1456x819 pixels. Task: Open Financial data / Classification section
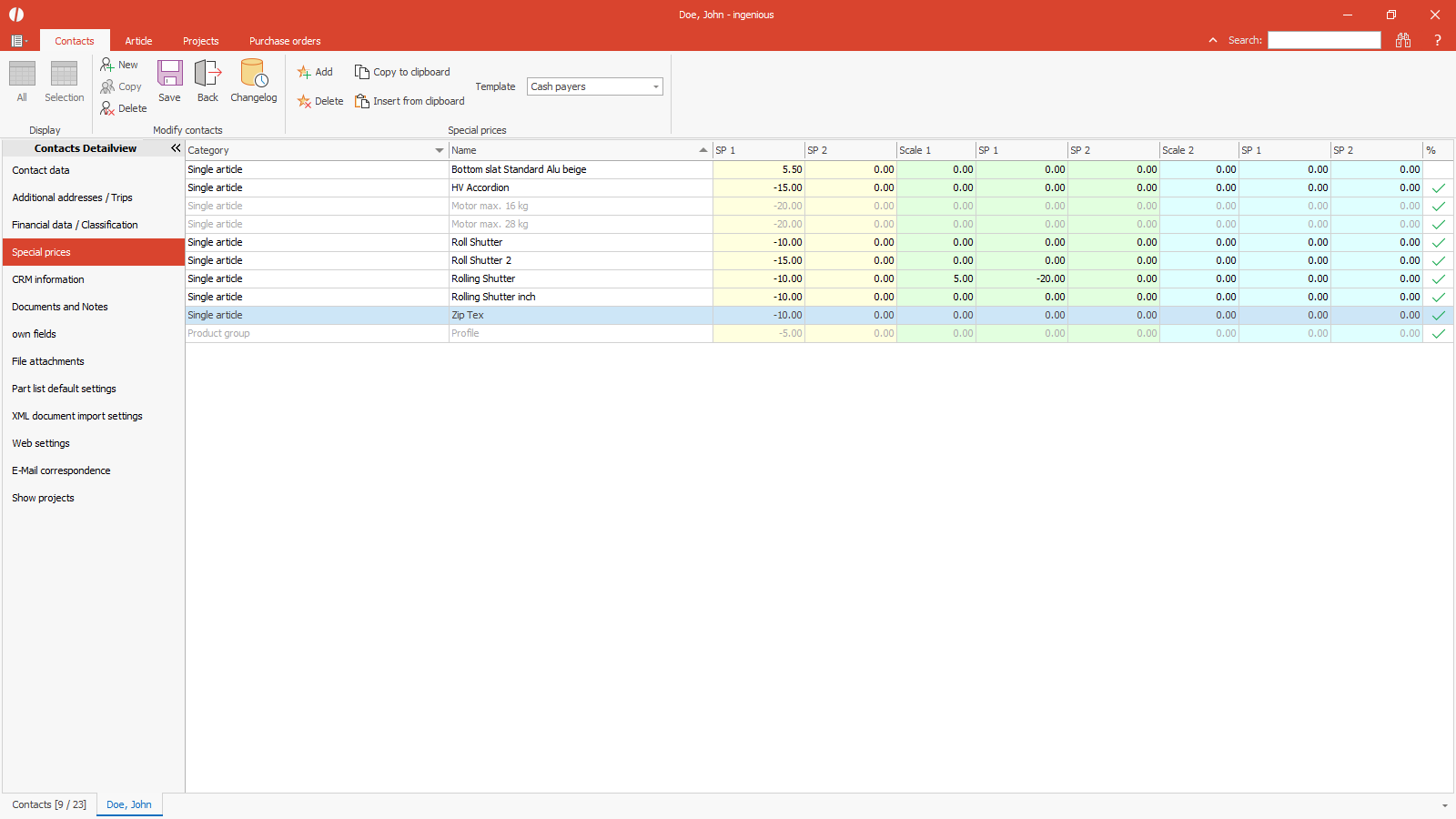pyautogui.click(x=75, y=225)
